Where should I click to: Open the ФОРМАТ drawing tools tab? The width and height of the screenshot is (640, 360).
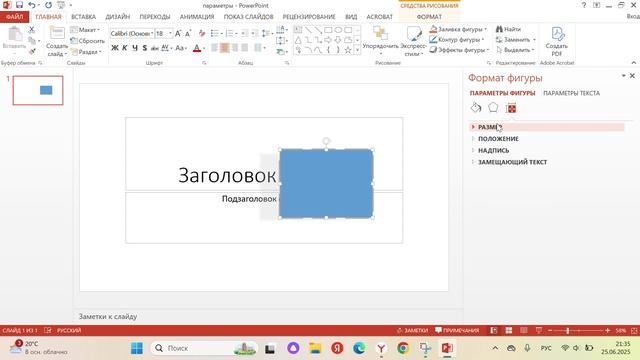tap(429, 17)
